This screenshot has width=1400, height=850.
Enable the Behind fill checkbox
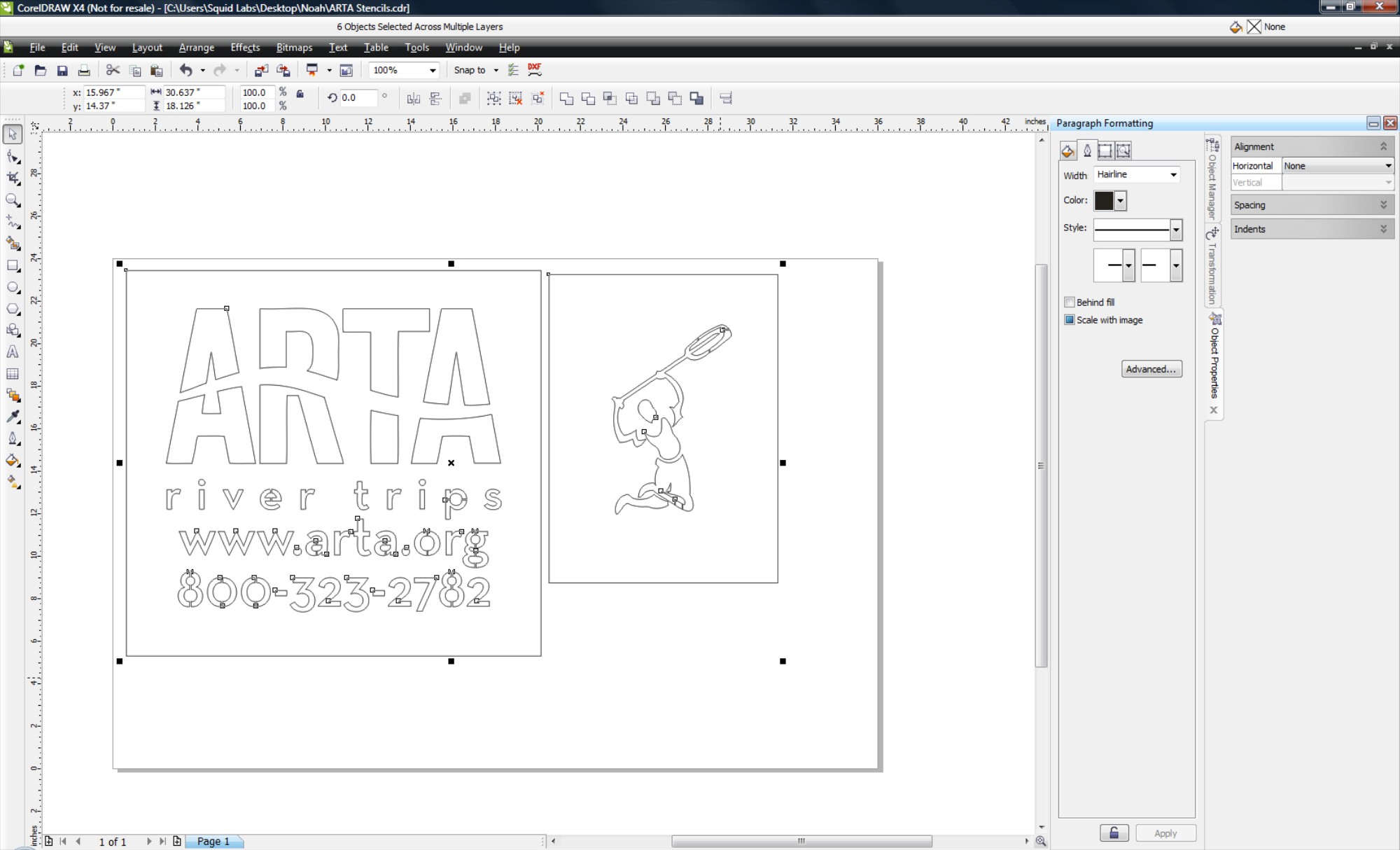[1069, 302]
